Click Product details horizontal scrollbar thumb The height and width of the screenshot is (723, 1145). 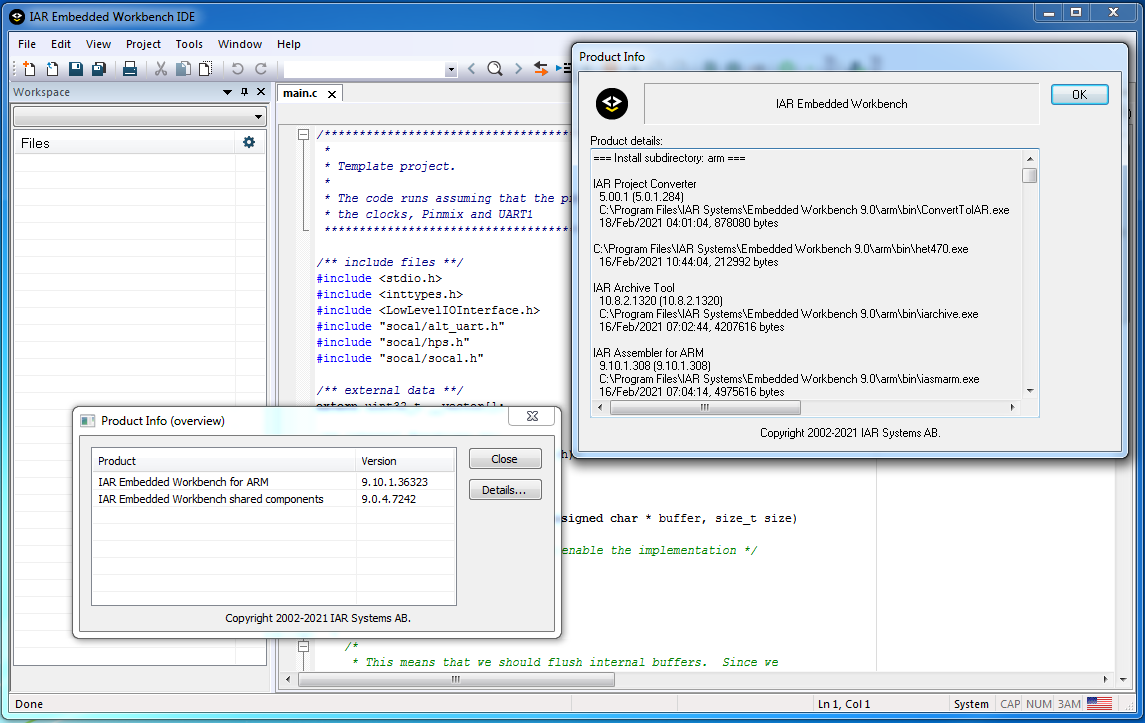[705, 407]
